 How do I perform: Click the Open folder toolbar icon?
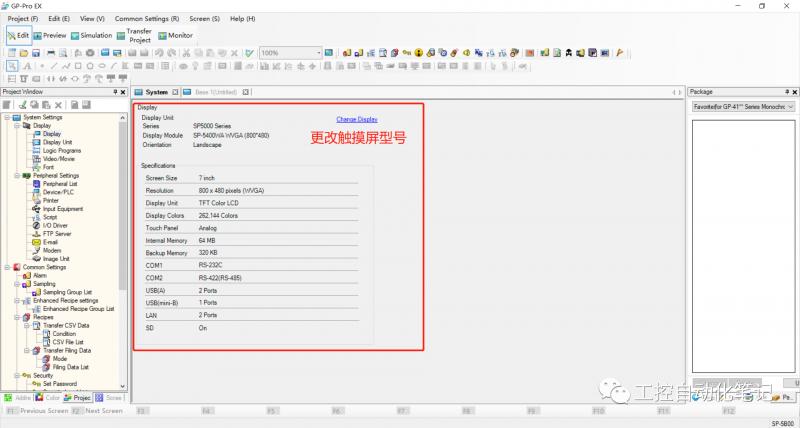click(x=24, y=53)
